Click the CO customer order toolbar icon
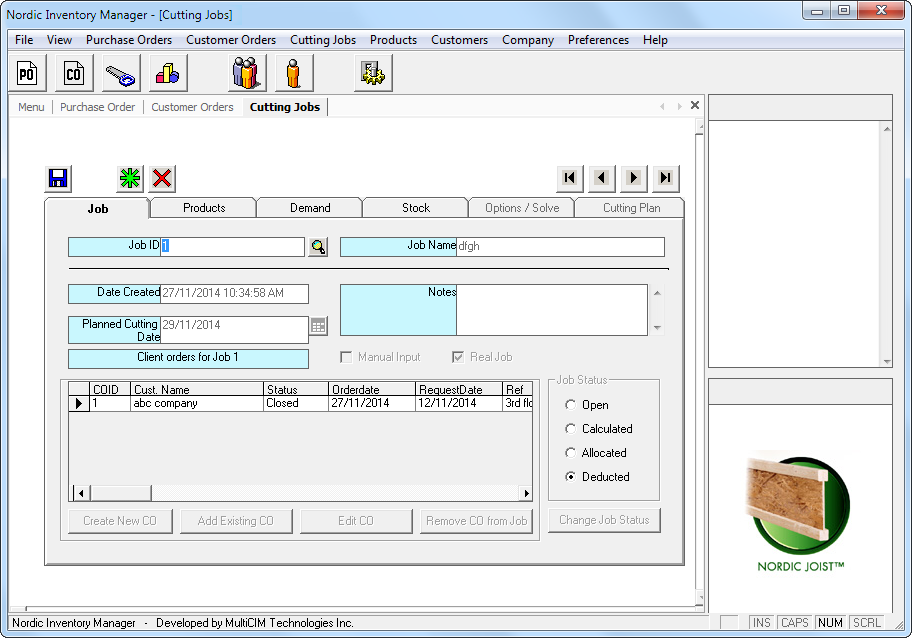912x638 pixels. click(73, 73)
